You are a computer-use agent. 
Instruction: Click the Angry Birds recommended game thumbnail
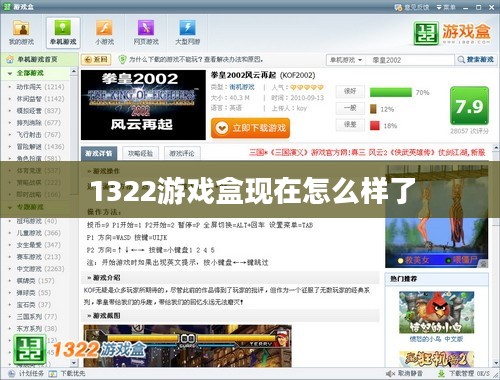click(437, 312)
